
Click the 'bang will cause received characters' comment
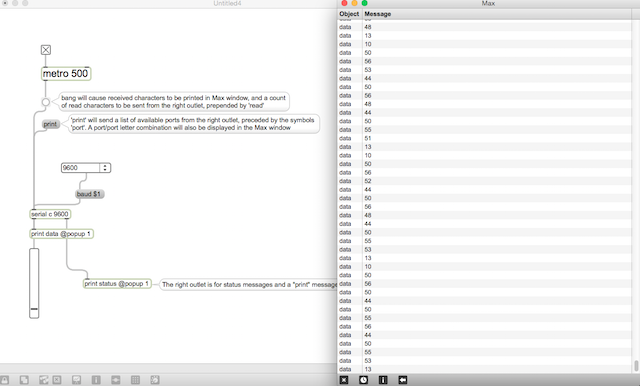(x=174, y=102)
